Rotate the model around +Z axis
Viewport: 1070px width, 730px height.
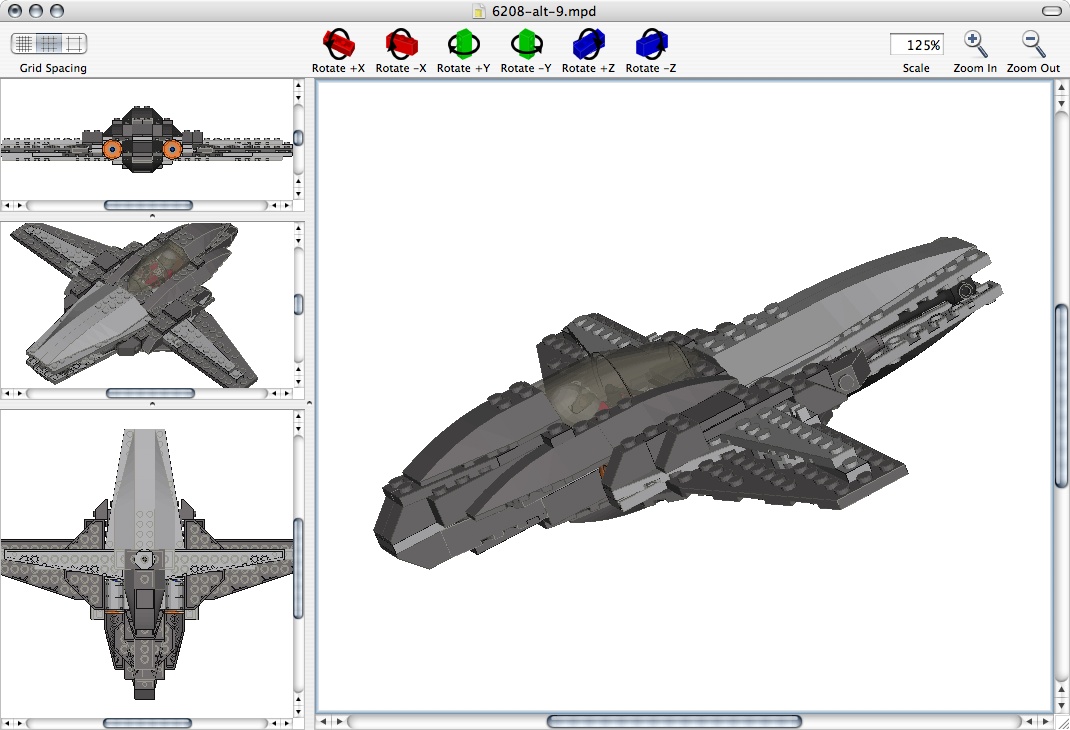(587, 44)
